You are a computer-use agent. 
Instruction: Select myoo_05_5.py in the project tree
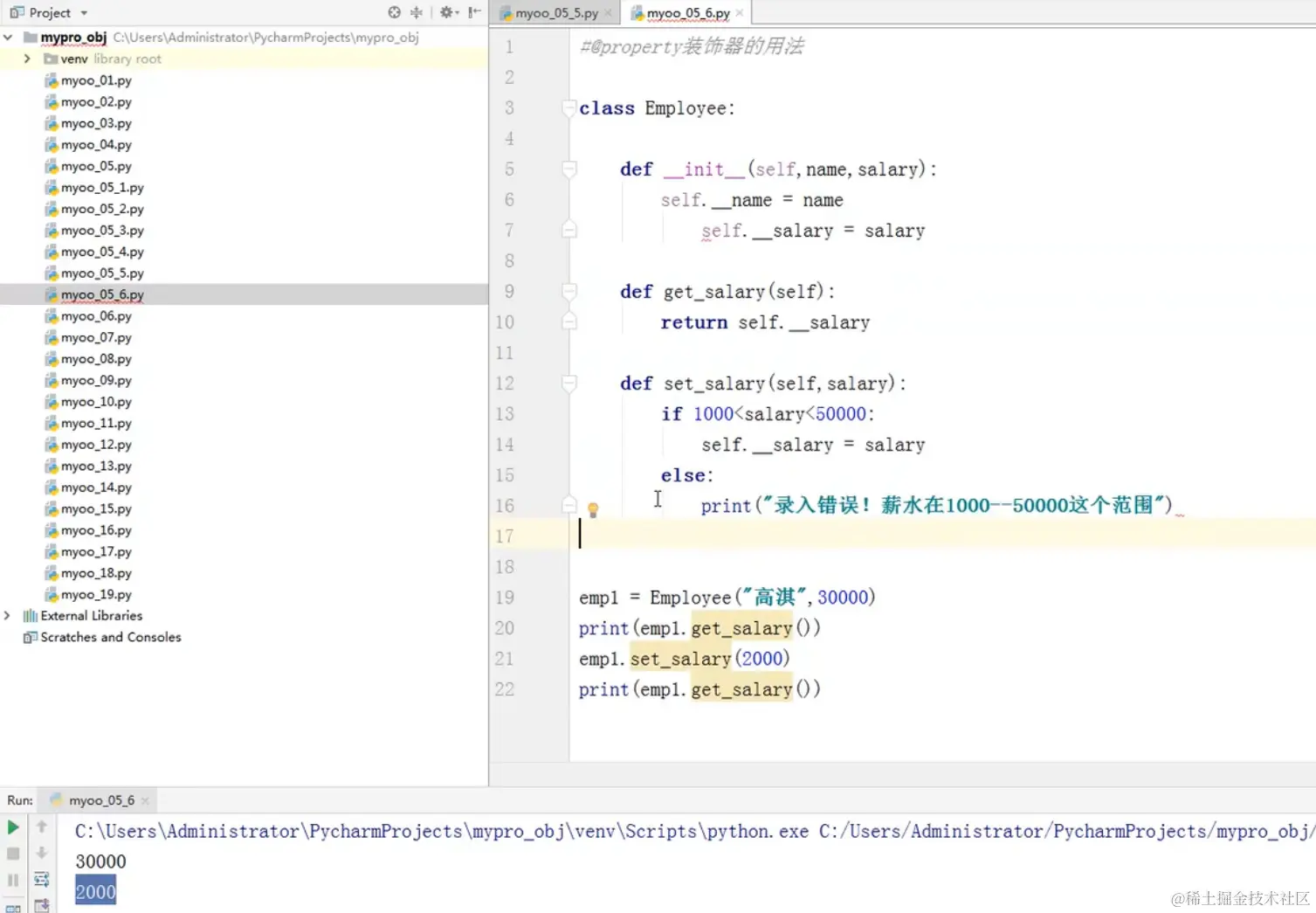coord(102,273)
